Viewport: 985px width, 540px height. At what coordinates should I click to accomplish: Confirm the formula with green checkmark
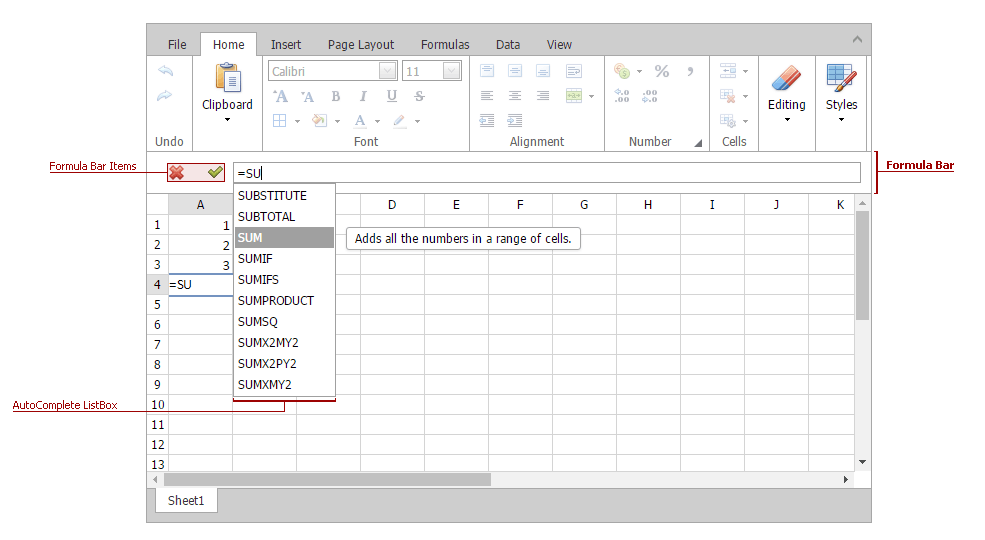tap(214, 173)
